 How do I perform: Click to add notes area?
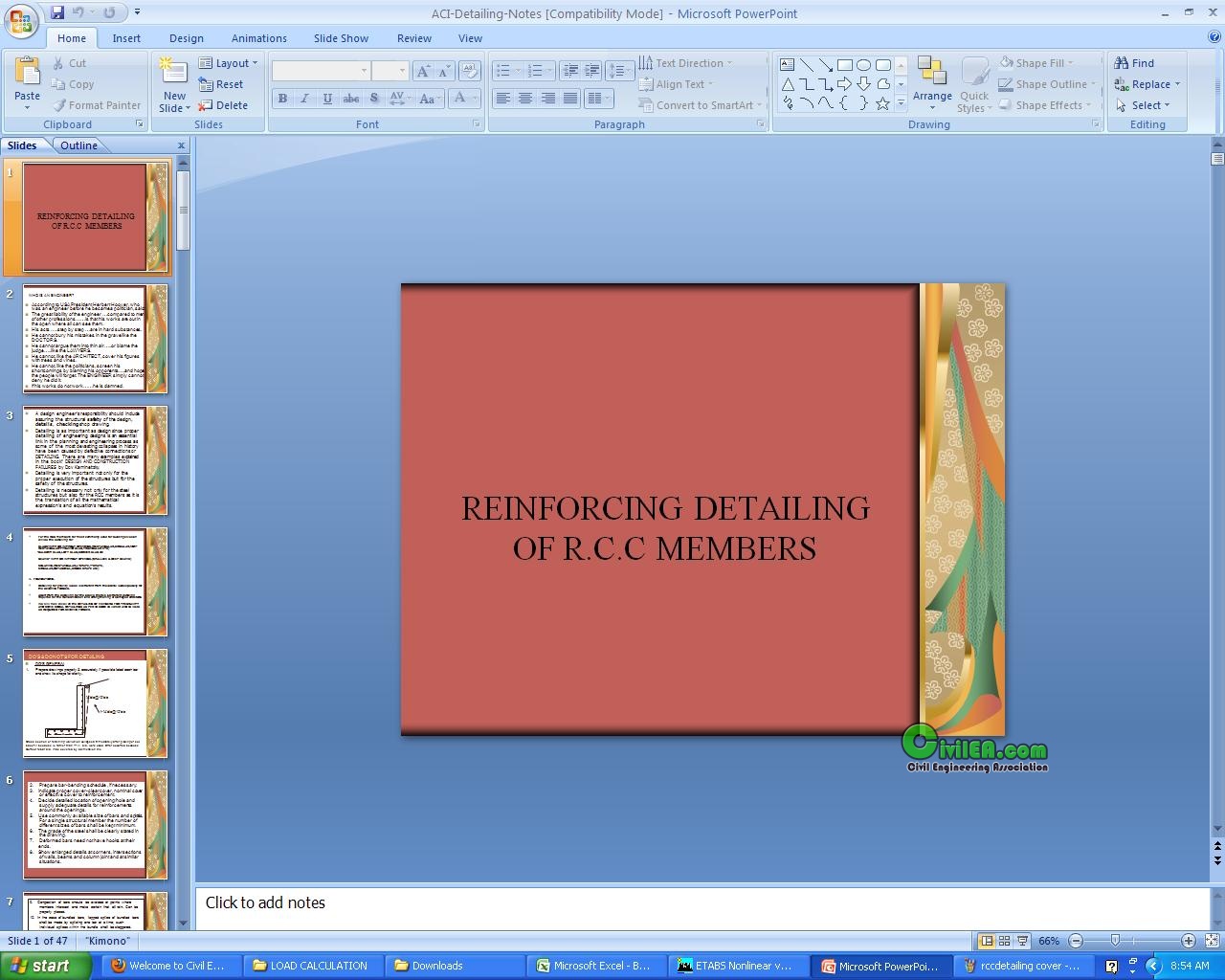tap(702, 907)
